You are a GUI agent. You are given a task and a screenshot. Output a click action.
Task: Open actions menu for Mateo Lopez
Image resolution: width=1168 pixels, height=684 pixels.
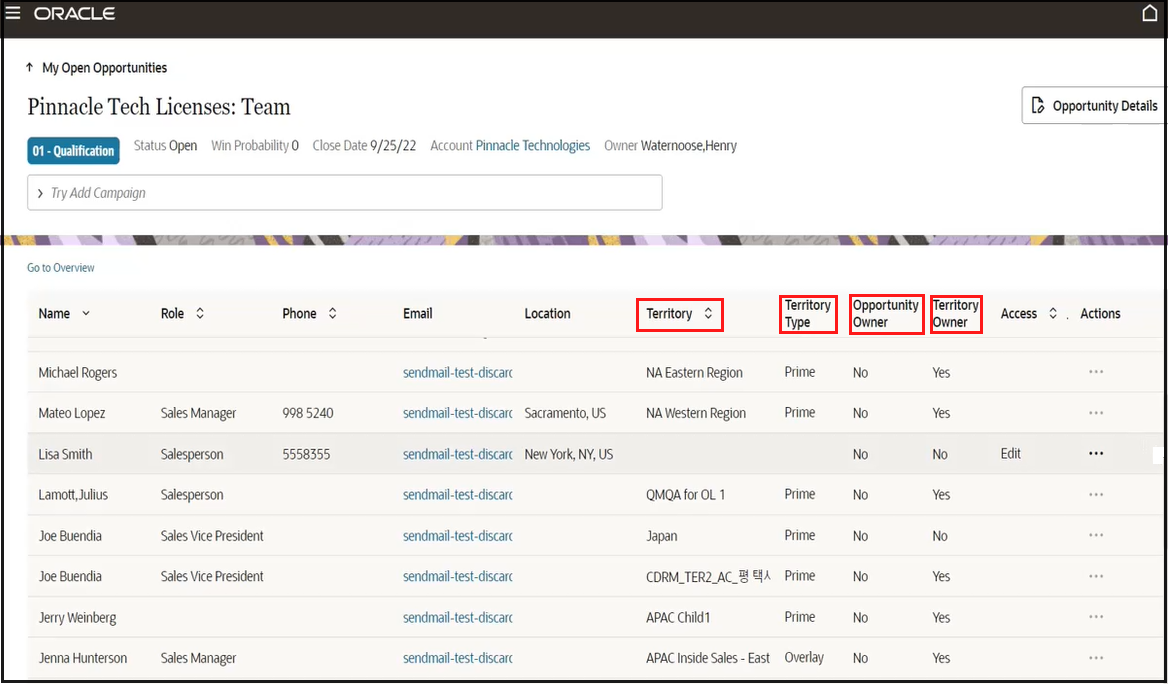tap(1096, 413)
